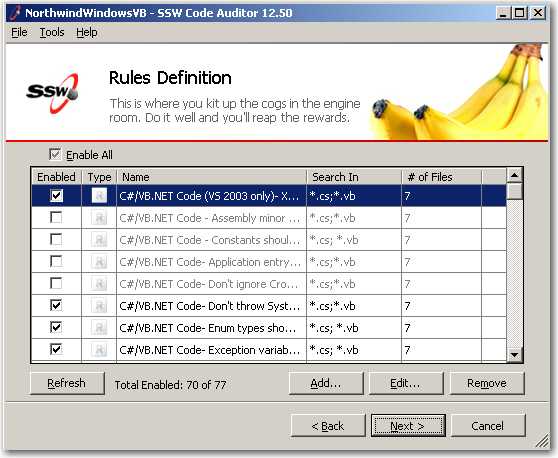The width and height of the screenshot is (558, 458).
Task: Click the scroll down arrow of the rules list
Action: tap(514, 354)
